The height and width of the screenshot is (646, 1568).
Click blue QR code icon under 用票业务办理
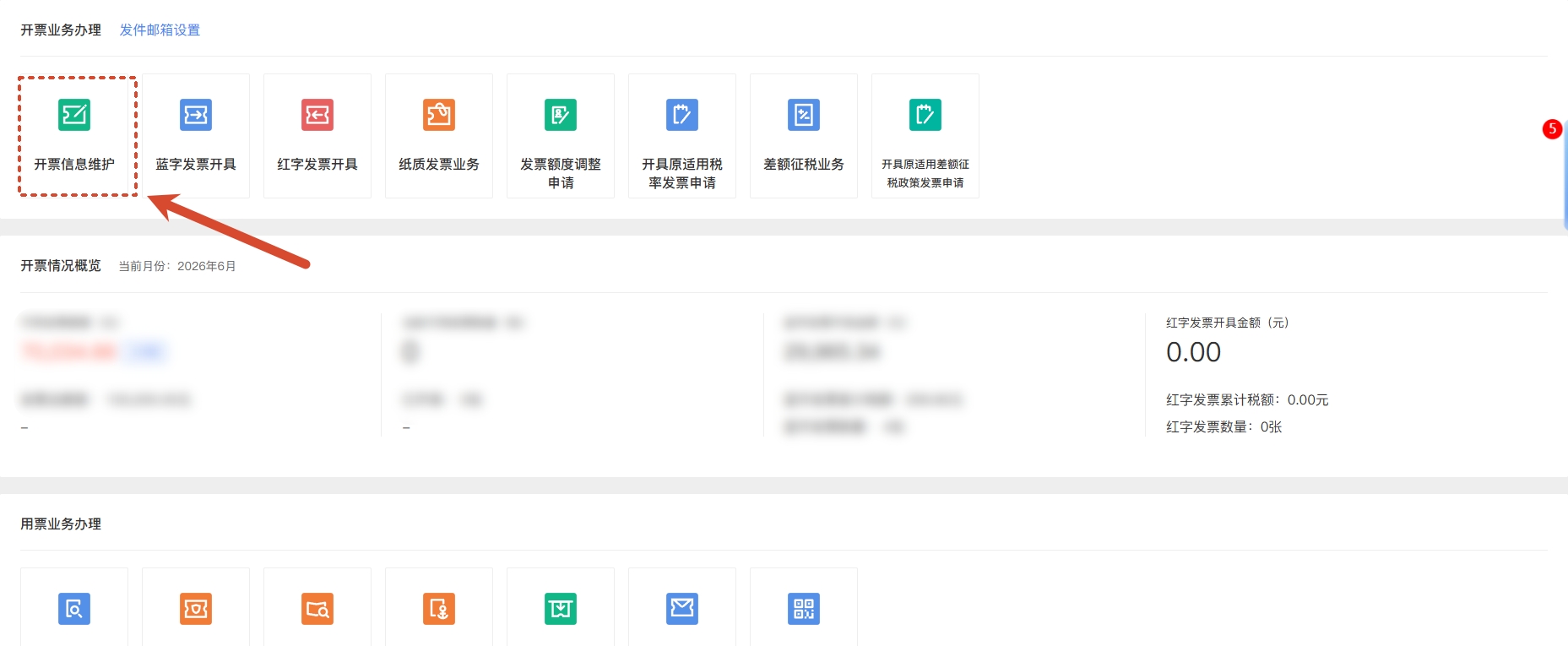pos(804,609)
